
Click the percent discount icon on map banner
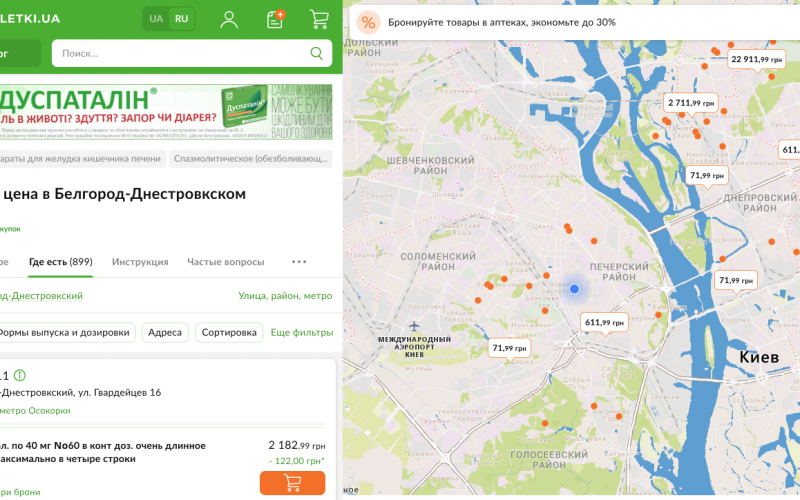pyautogui.click(x=369, y=22)
